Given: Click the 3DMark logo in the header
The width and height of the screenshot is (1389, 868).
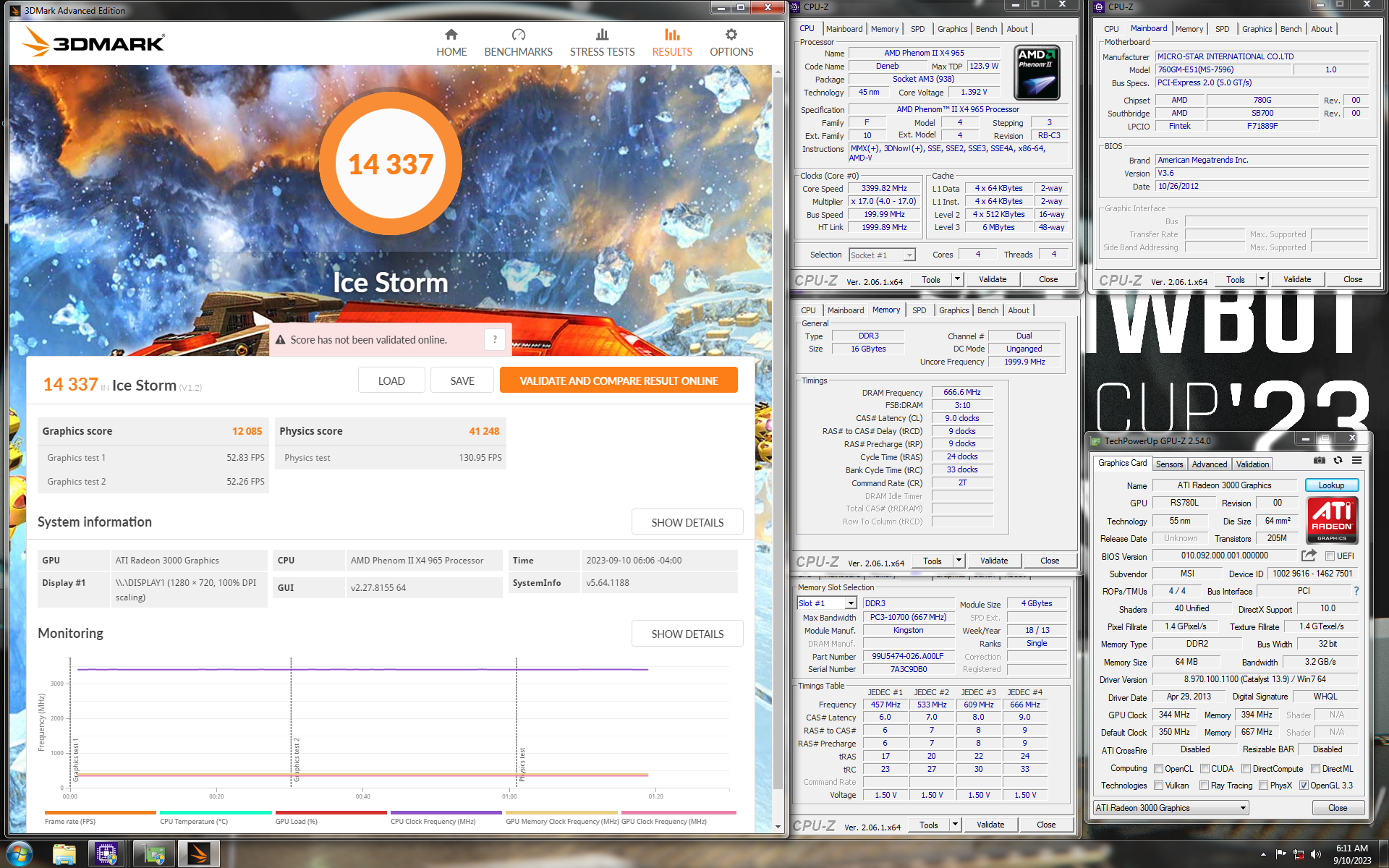Looking at the screenshot, I should coord(94,42).
